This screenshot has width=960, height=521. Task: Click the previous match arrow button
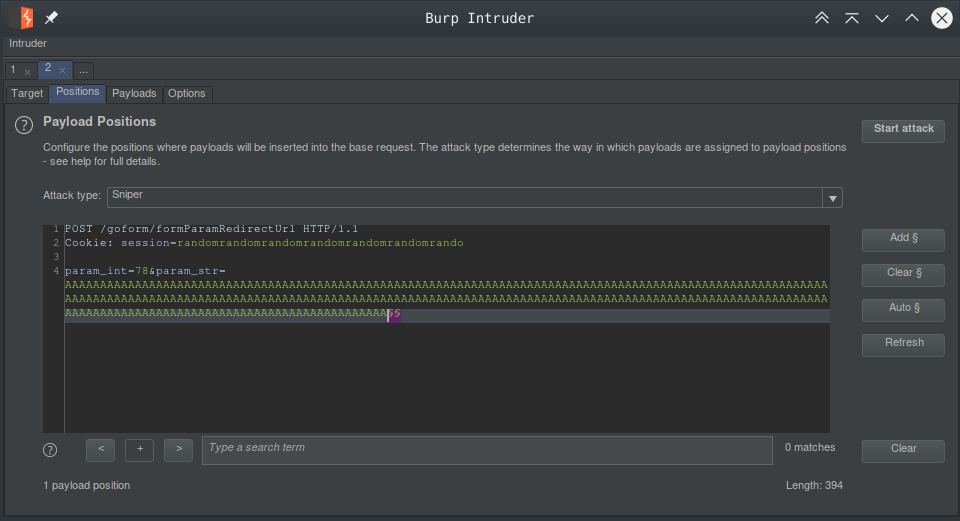click(x=101, y=450)
